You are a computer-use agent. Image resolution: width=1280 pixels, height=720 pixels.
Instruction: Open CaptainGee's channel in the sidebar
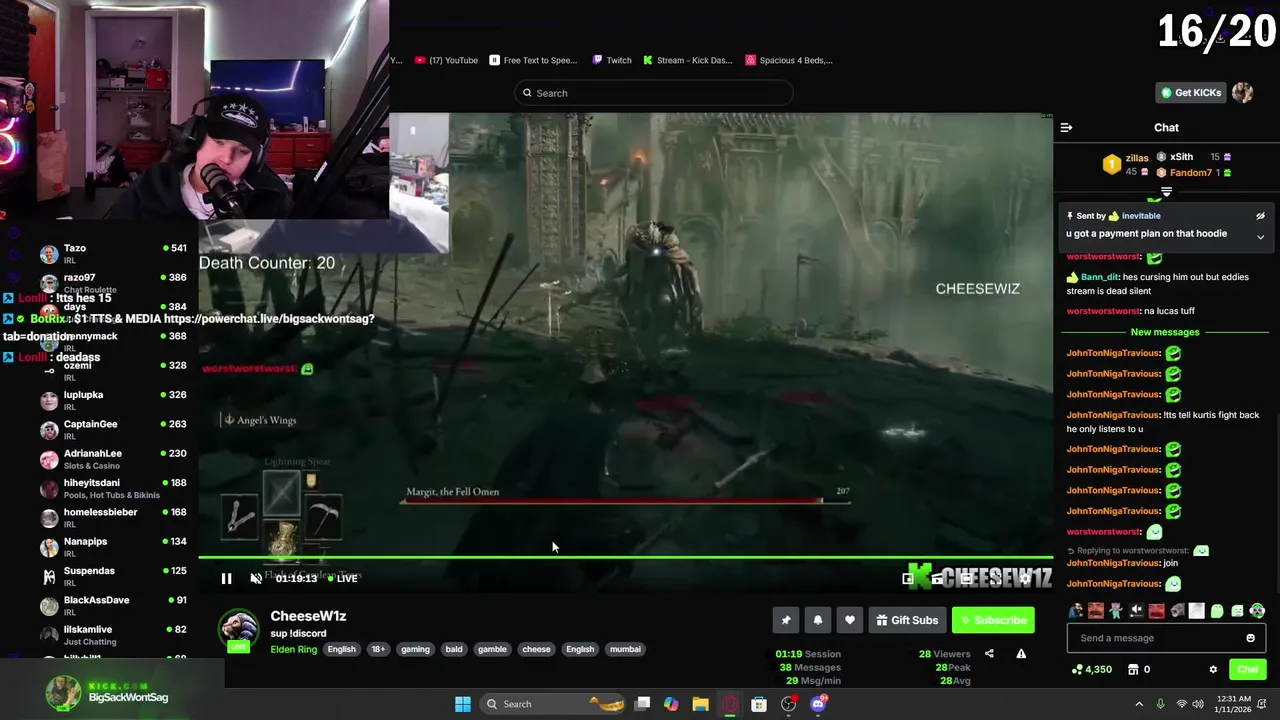pyautogui.click(x=113, y=429)
